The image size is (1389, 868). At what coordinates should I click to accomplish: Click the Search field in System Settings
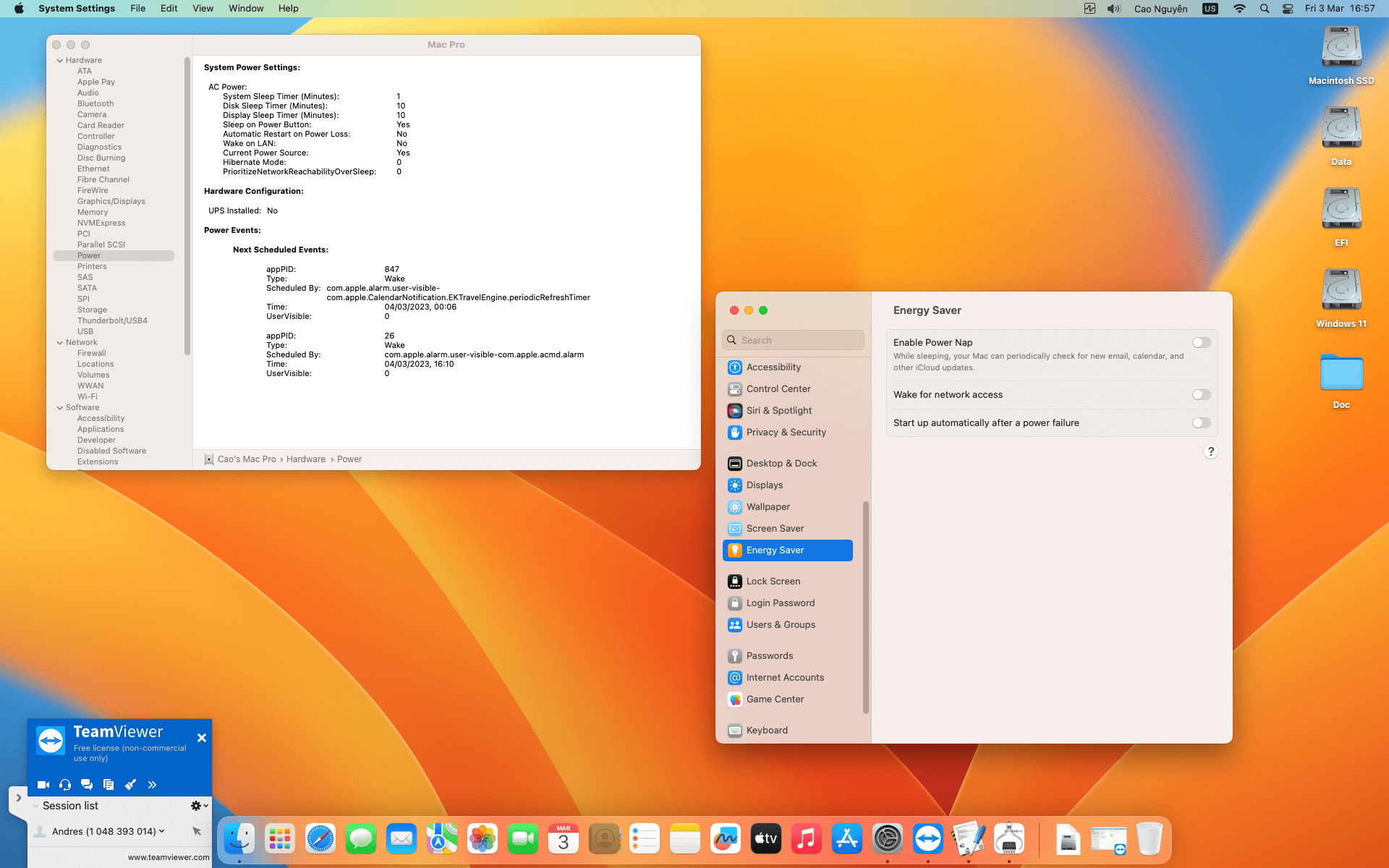click(x=793, y=341)
